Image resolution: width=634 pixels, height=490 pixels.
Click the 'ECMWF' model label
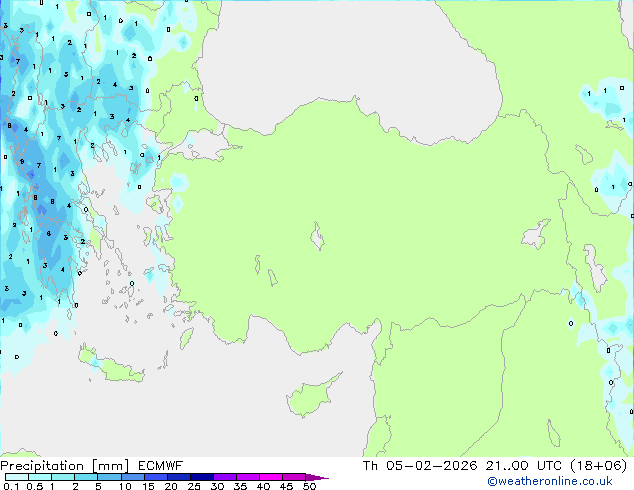[x=161, y=466]
